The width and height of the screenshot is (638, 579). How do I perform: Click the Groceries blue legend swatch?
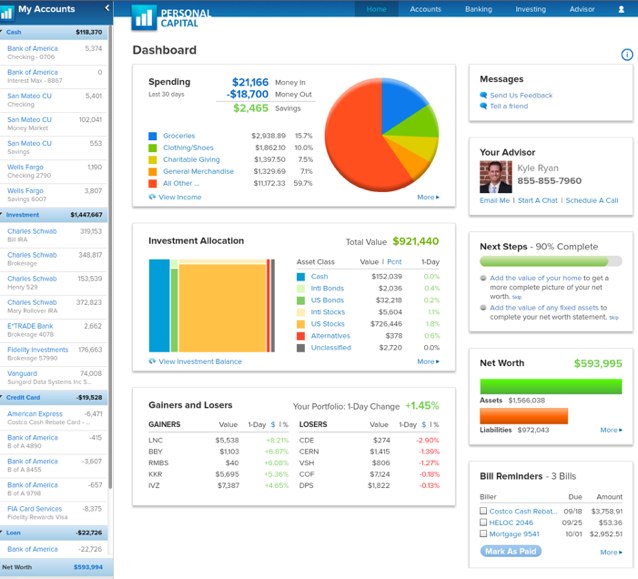153,136
